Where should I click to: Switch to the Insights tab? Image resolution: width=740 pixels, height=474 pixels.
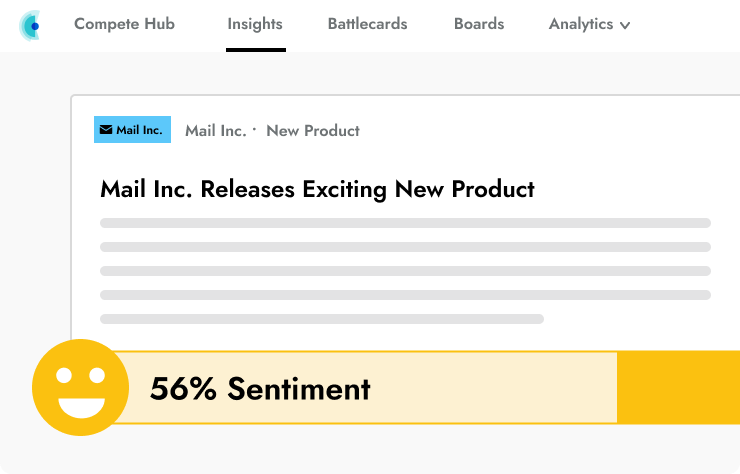point(255,24)
